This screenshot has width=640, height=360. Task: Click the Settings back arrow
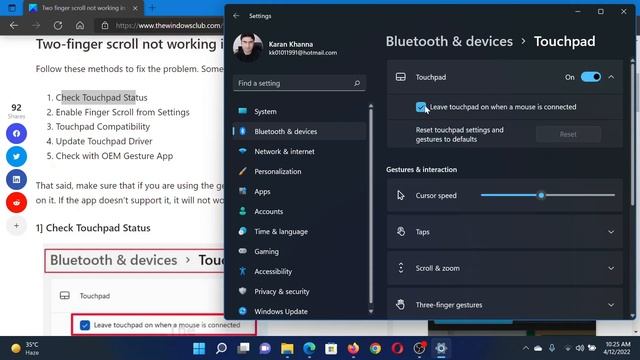coord(236,16)
